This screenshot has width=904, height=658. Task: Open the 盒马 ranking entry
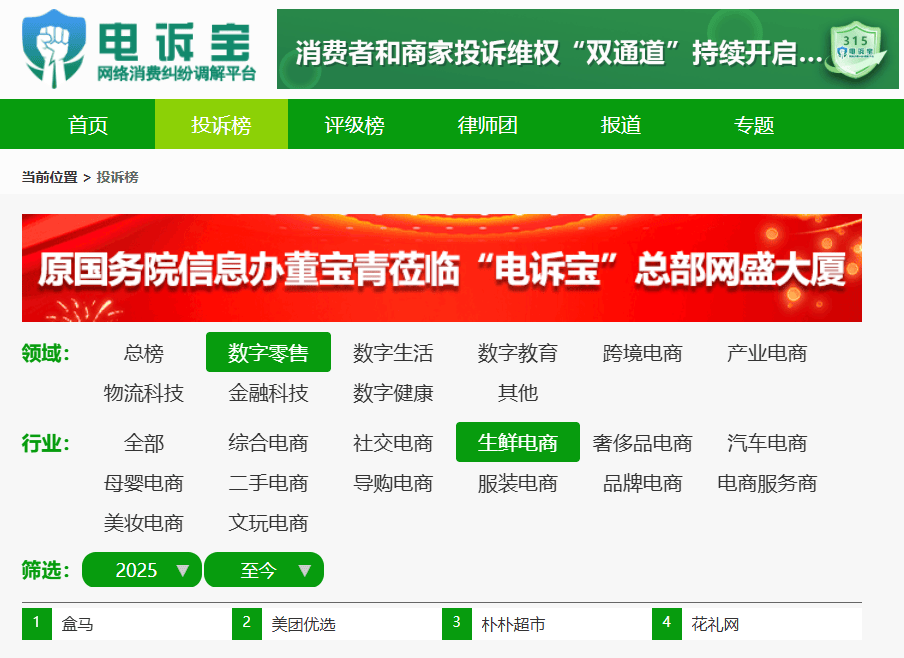pos(78,624)
